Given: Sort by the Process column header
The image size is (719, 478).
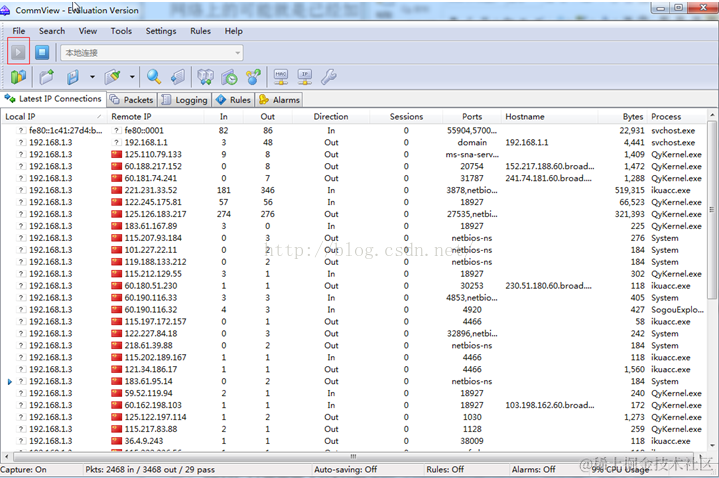Looking at the screenshot, I should [676, 117].
